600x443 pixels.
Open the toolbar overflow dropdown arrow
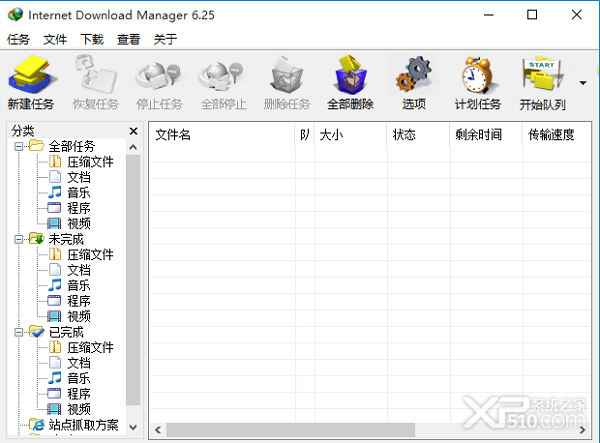583,83
